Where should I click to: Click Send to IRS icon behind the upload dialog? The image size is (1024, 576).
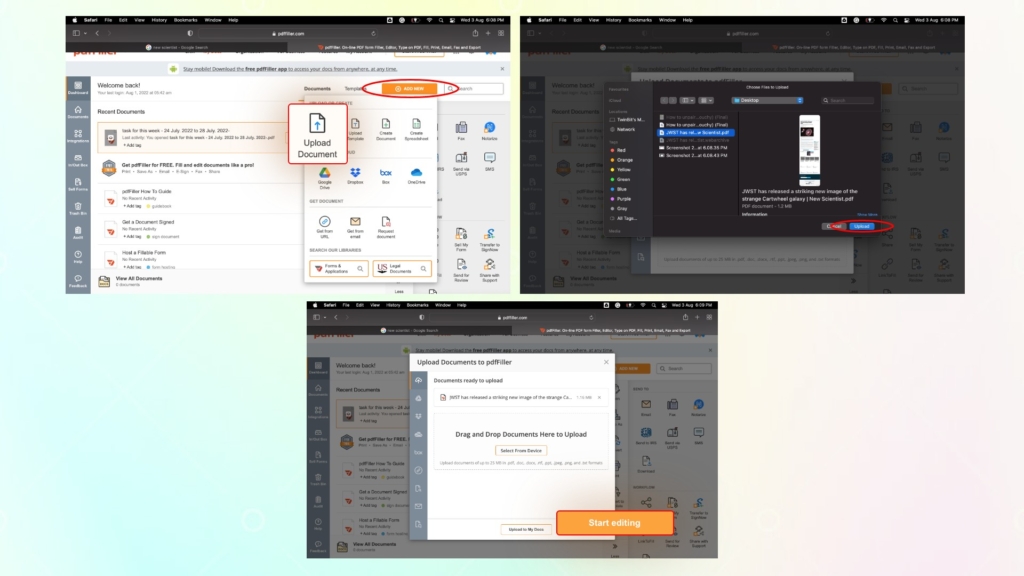(646, 436)
